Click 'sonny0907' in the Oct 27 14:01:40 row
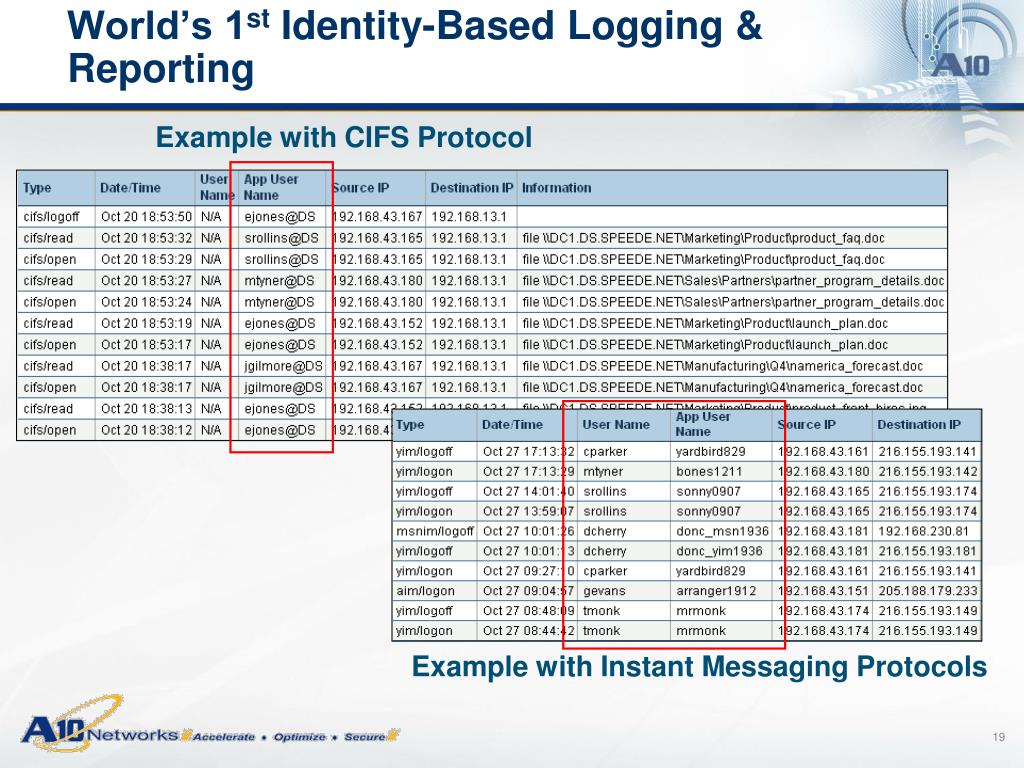The image size is (1024, 768). tap(708, 492)
